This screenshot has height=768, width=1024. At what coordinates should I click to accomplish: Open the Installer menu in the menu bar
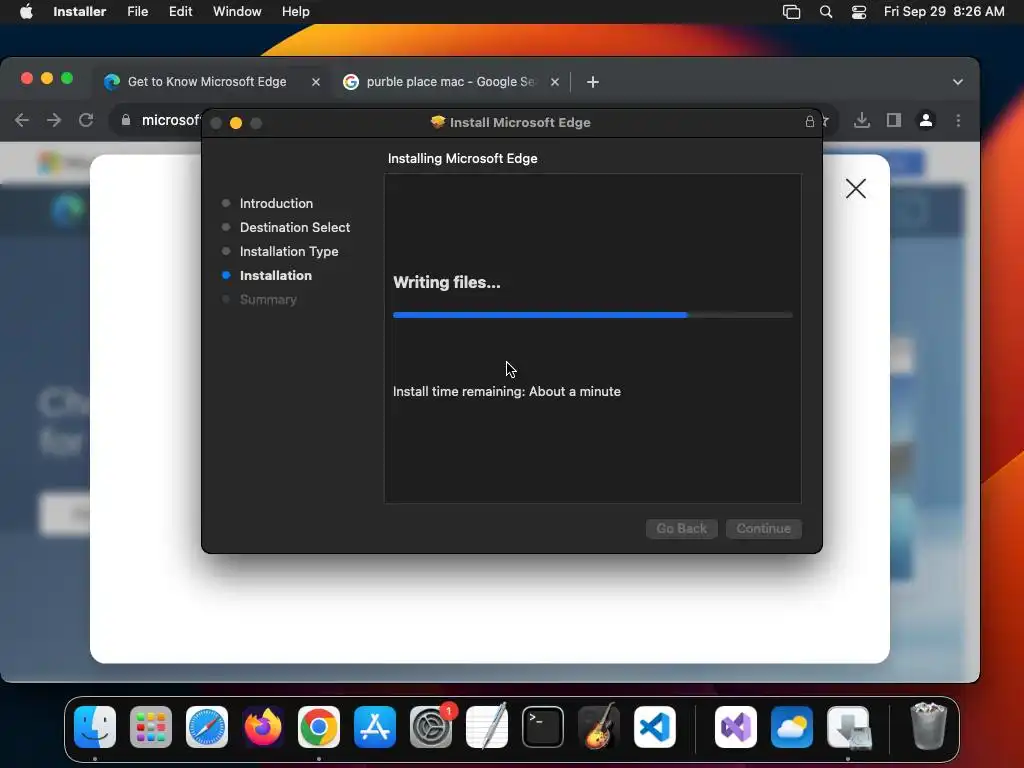[80, 12]
